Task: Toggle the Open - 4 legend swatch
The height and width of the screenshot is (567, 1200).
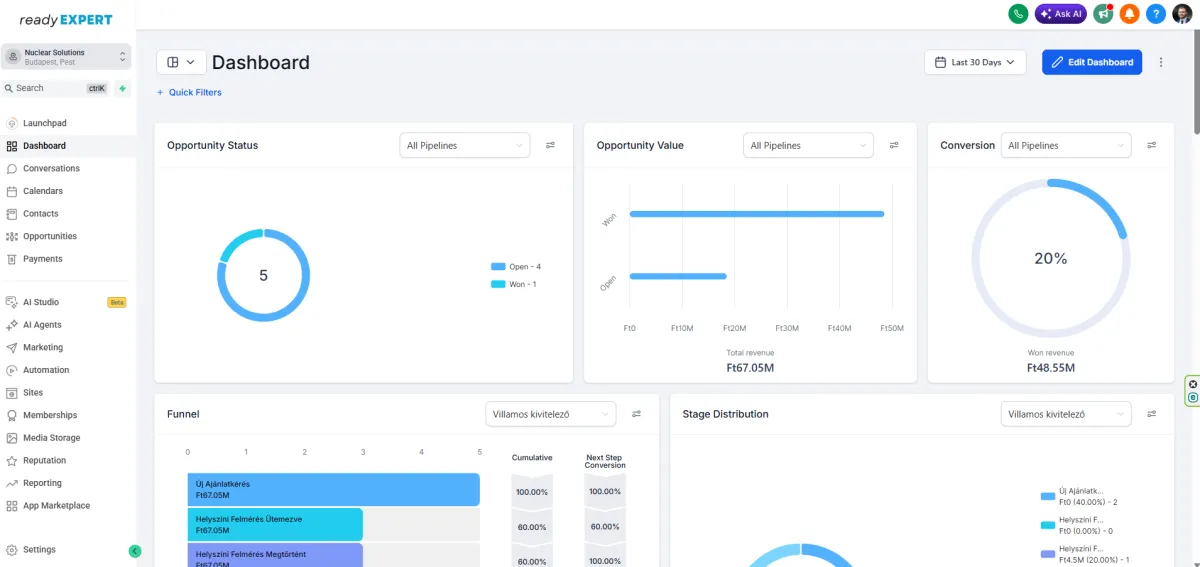Action: (x=498, y=267)
